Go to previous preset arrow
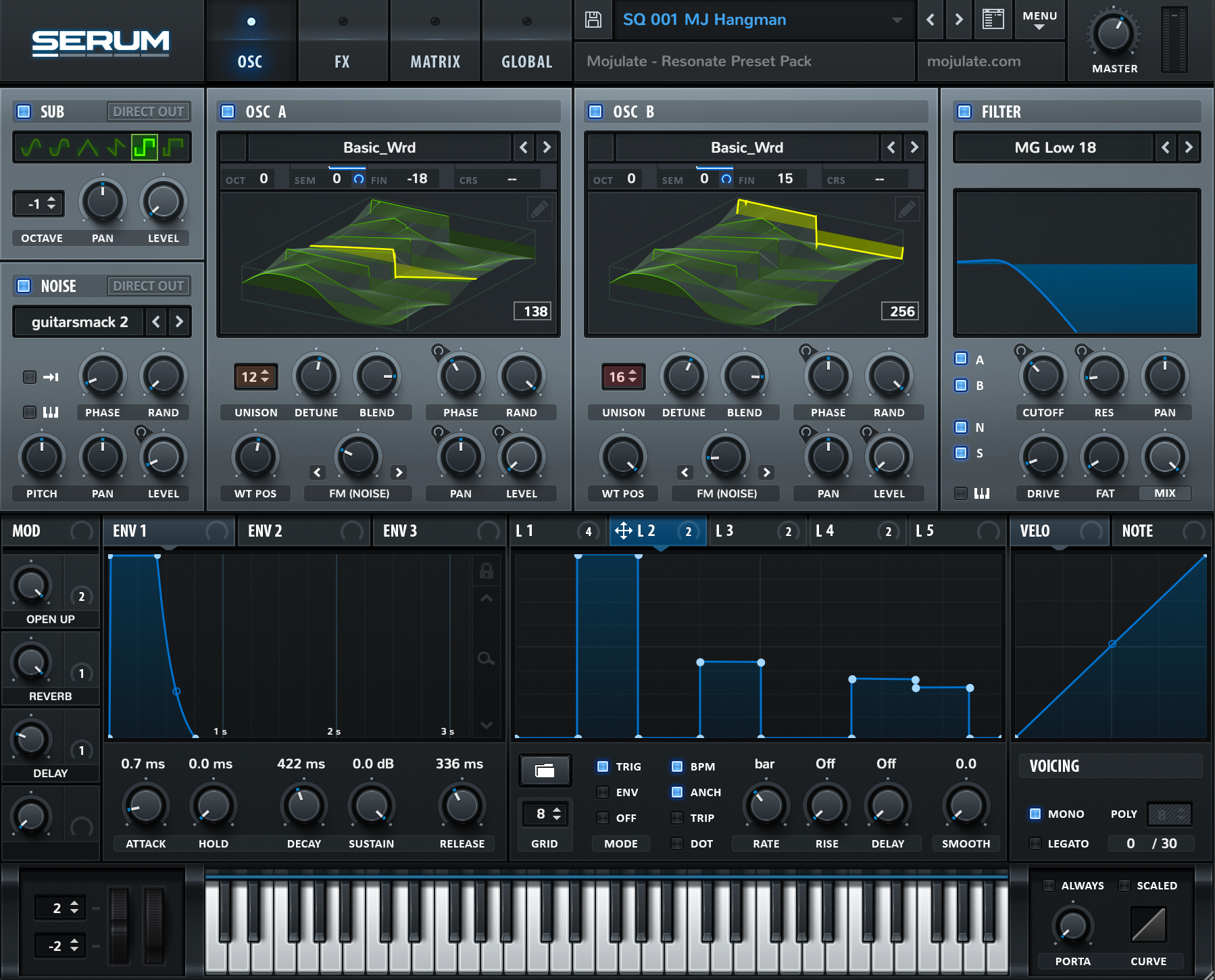The width and height of the screenshot is (1215, 980). (x=931, y=20)
